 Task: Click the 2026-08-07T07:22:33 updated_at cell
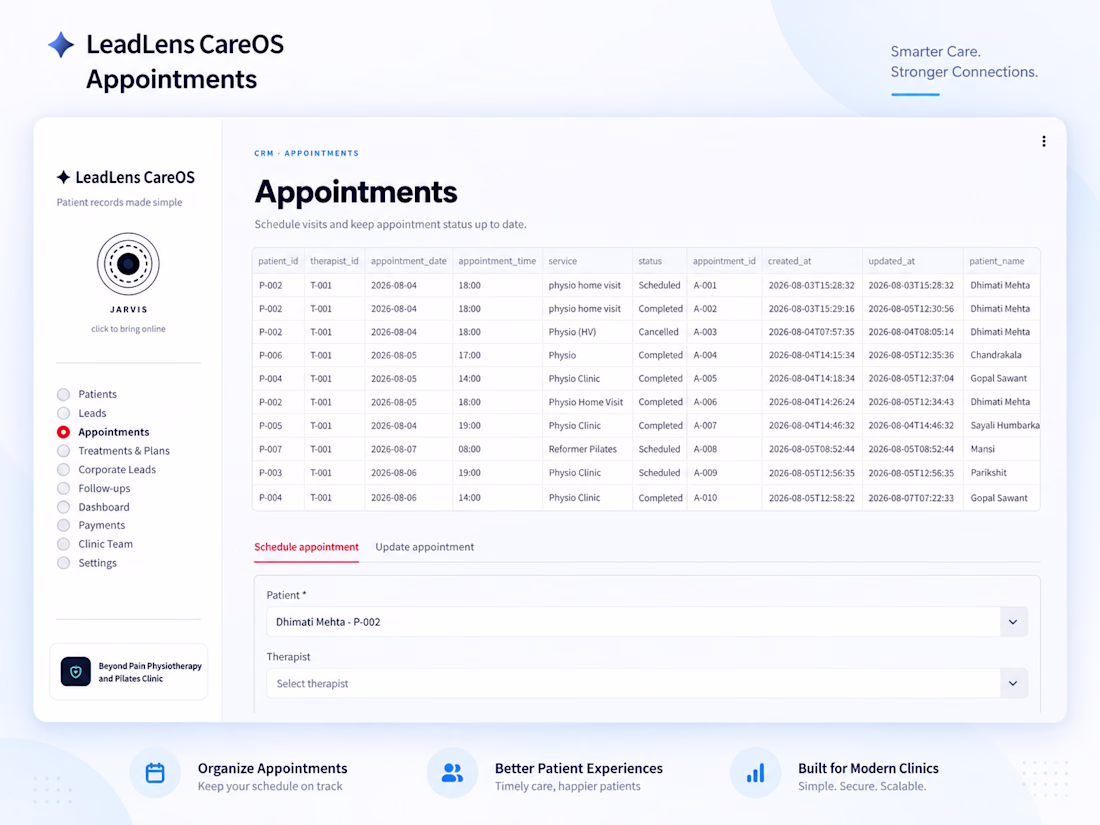click(912, 497)
